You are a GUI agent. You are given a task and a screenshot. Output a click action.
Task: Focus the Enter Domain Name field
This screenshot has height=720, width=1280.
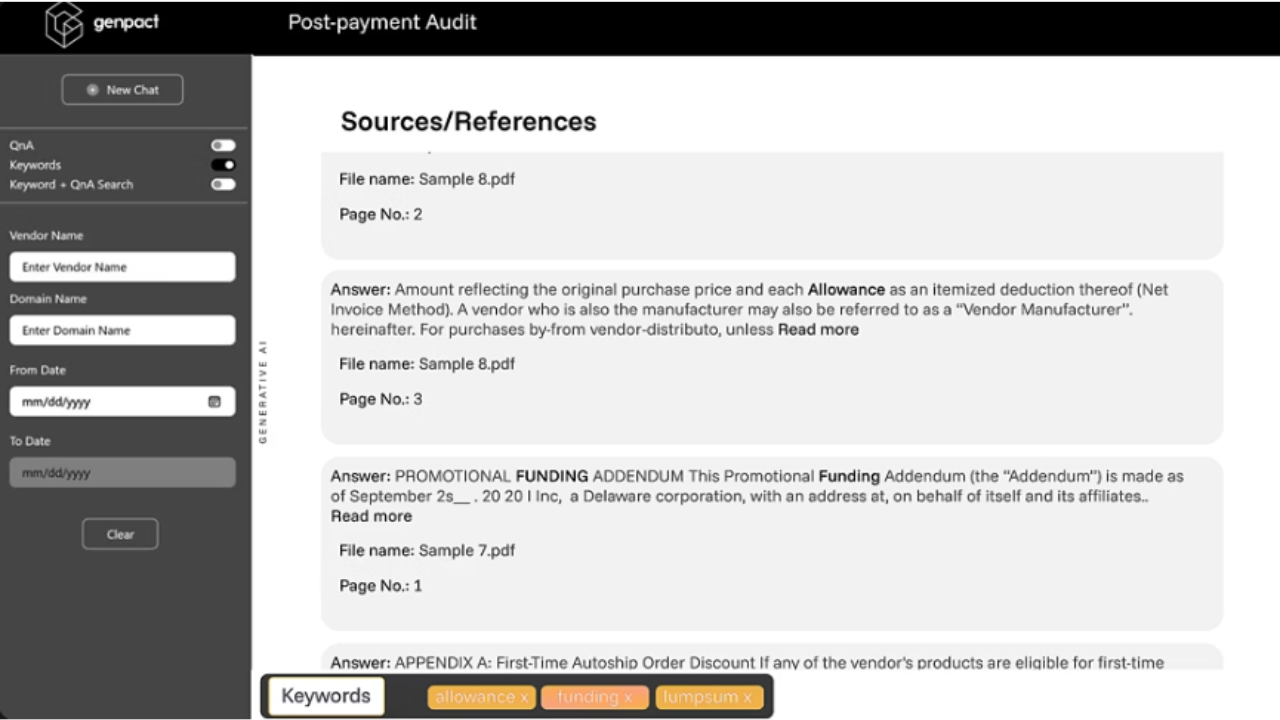pos(122,330)
